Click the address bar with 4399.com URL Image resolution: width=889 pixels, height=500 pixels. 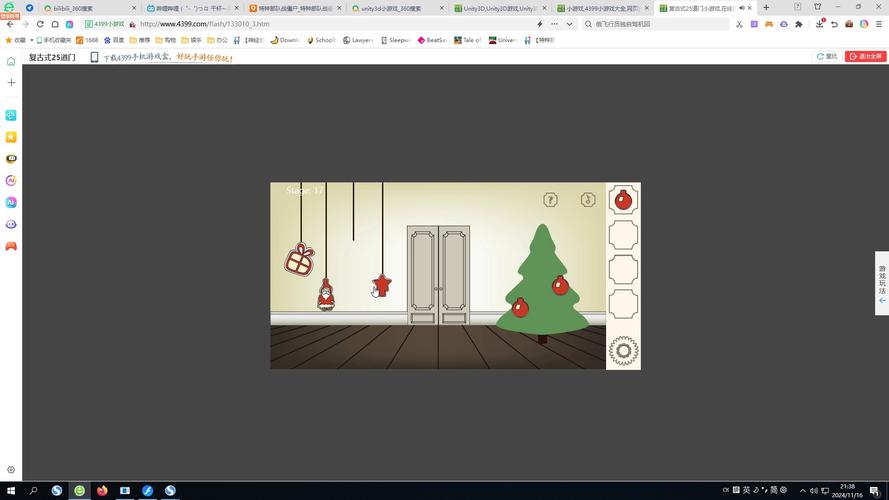tap(330, 24)
